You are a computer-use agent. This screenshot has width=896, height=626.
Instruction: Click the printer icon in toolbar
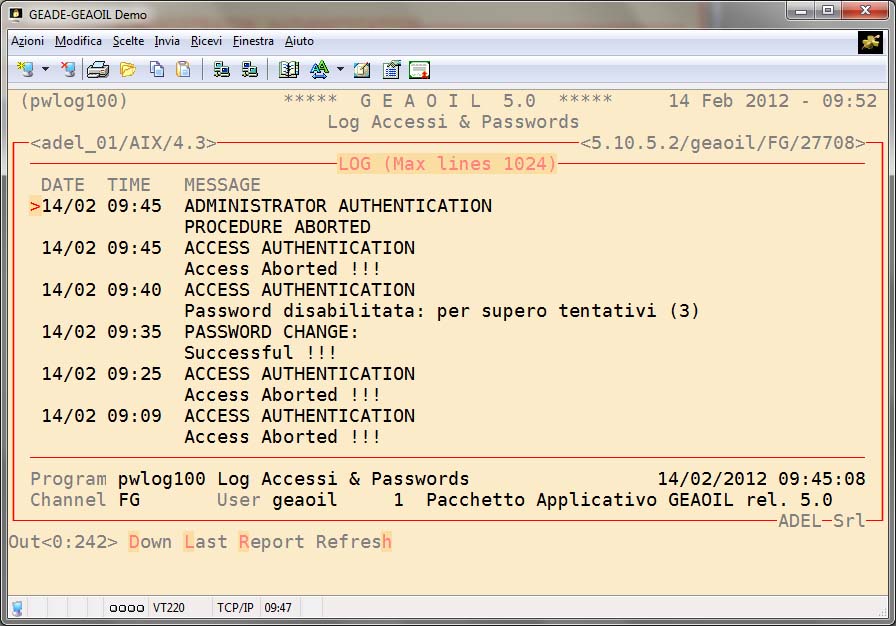point(97,70)
